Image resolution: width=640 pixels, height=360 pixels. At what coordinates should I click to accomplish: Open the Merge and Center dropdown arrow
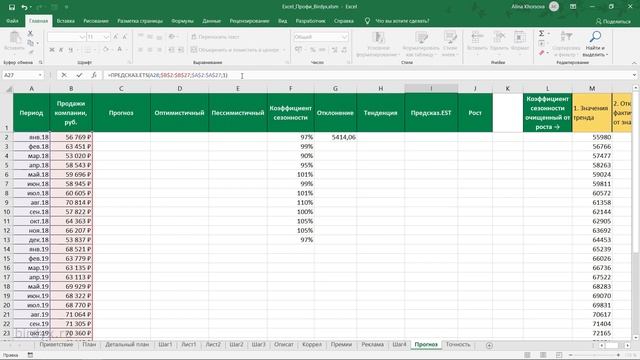click(x=284, y=50)
